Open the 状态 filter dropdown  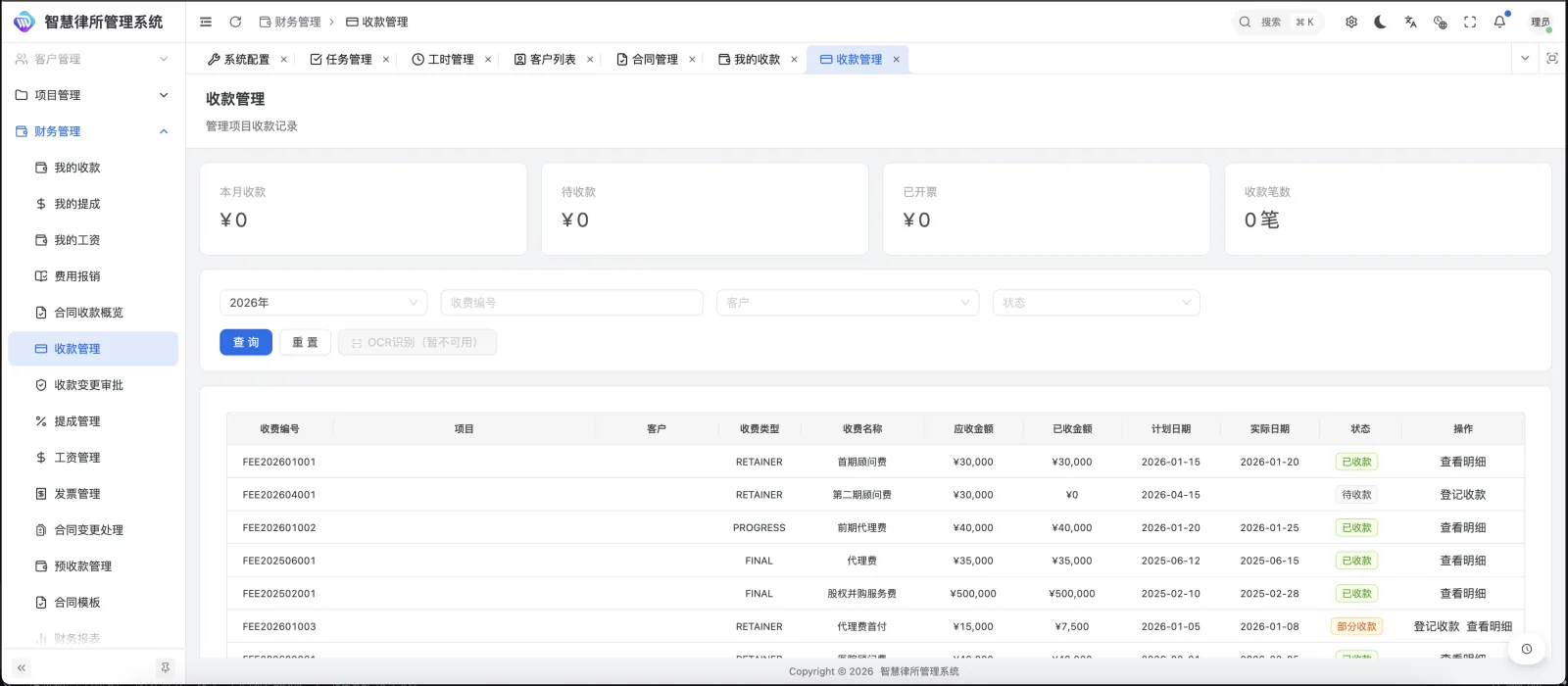[1097, 303]
